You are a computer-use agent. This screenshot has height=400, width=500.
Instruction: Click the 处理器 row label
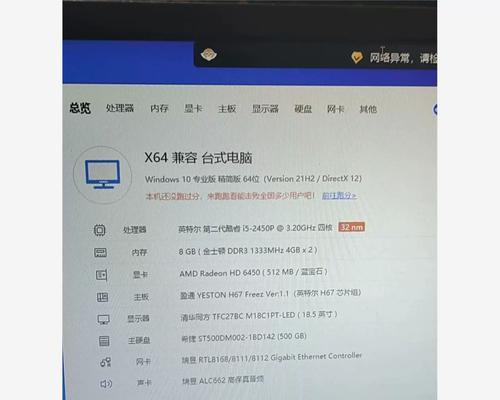(135, 230)
